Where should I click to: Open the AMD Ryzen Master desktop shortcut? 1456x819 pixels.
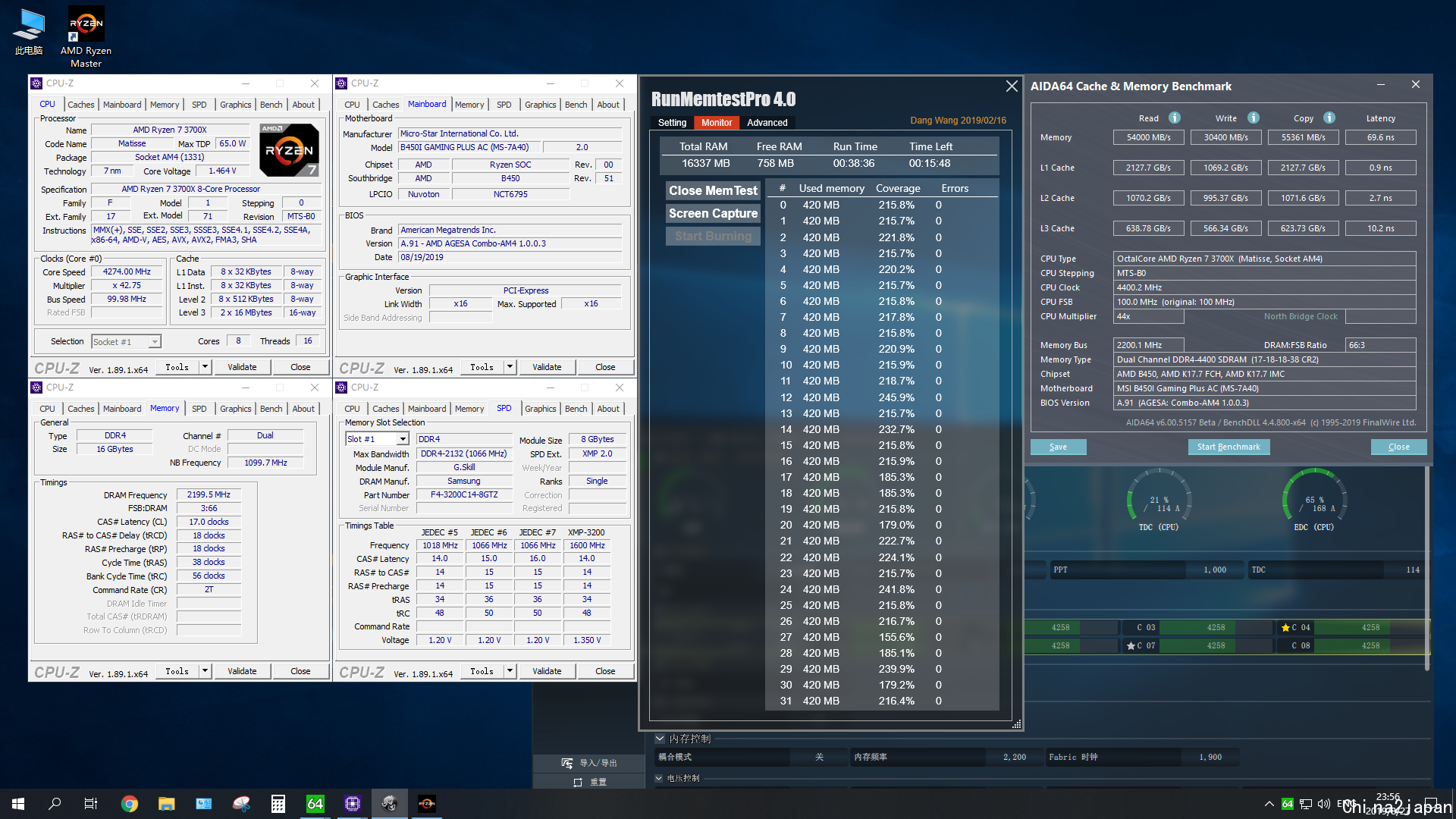pyautogui.click(x=86, y=36)
